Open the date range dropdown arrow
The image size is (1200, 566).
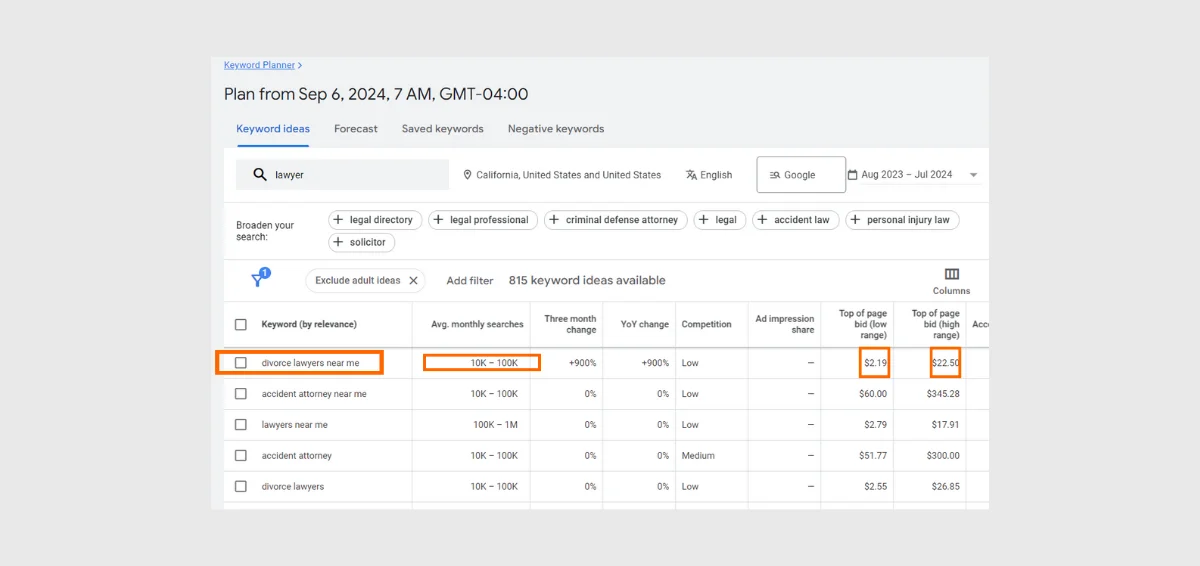click(973, 176)
